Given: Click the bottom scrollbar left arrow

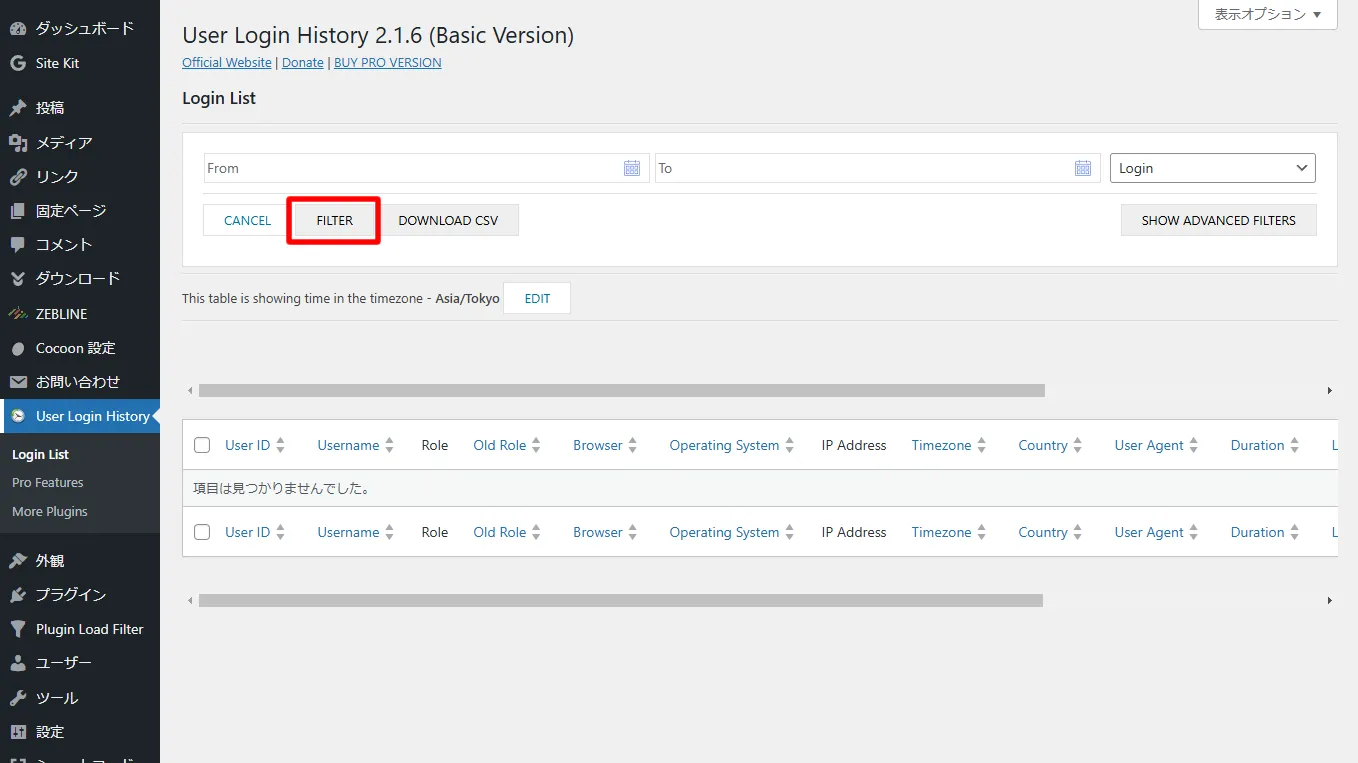Looking at the screenshot, I should 190,601.
